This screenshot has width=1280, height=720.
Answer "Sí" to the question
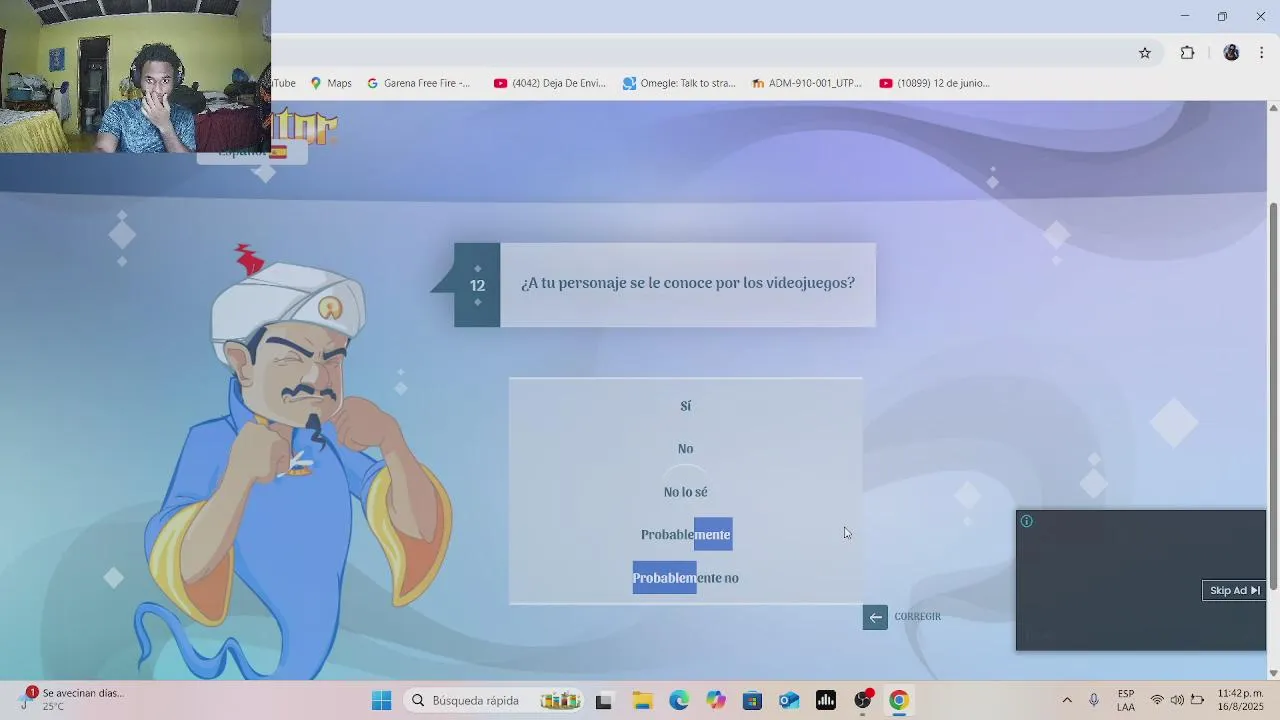[x=685, y=406]
